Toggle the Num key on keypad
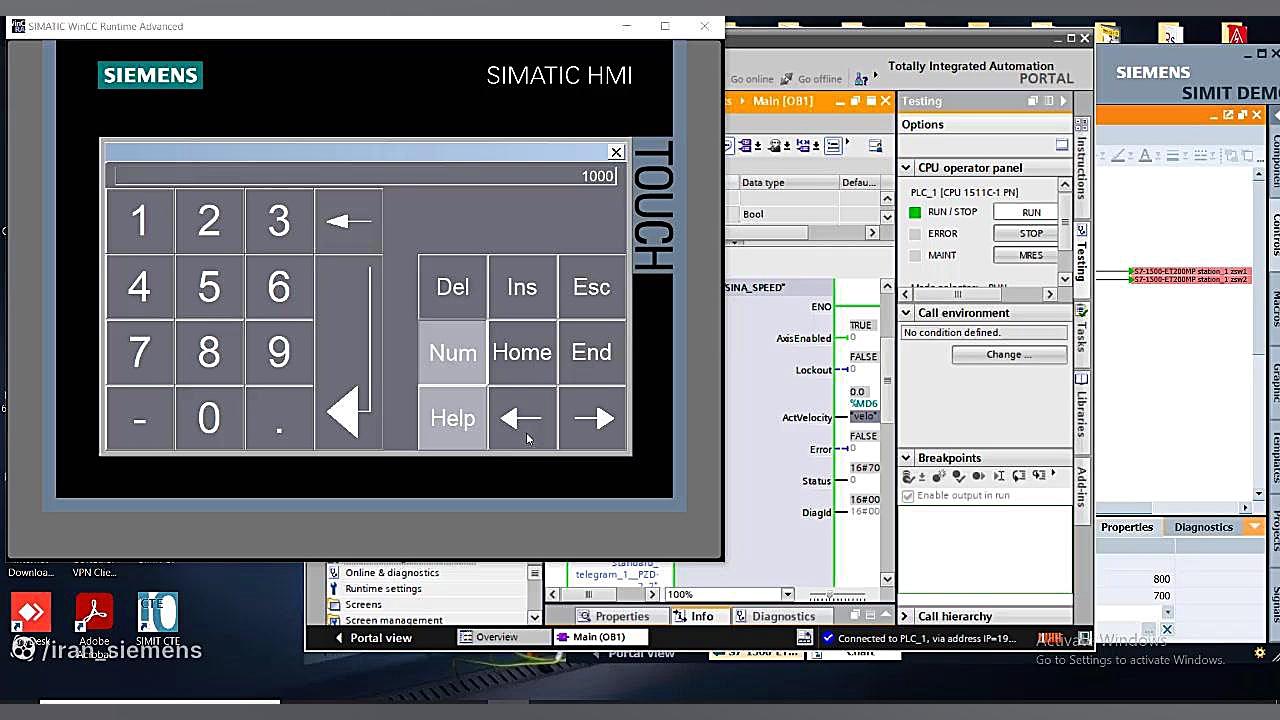 [452, 352]
